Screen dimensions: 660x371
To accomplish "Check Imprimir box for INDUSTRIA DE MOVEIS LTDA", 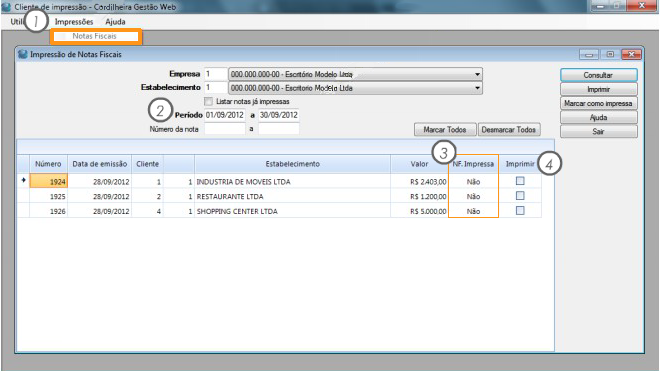I will [520, 181].
